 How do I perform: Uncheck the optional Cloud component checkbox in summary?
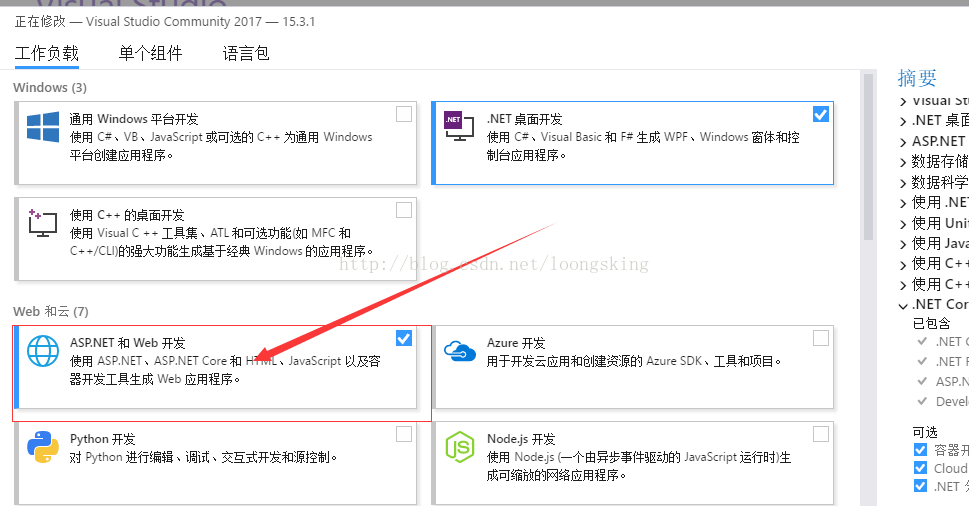[x=920, y=468]
